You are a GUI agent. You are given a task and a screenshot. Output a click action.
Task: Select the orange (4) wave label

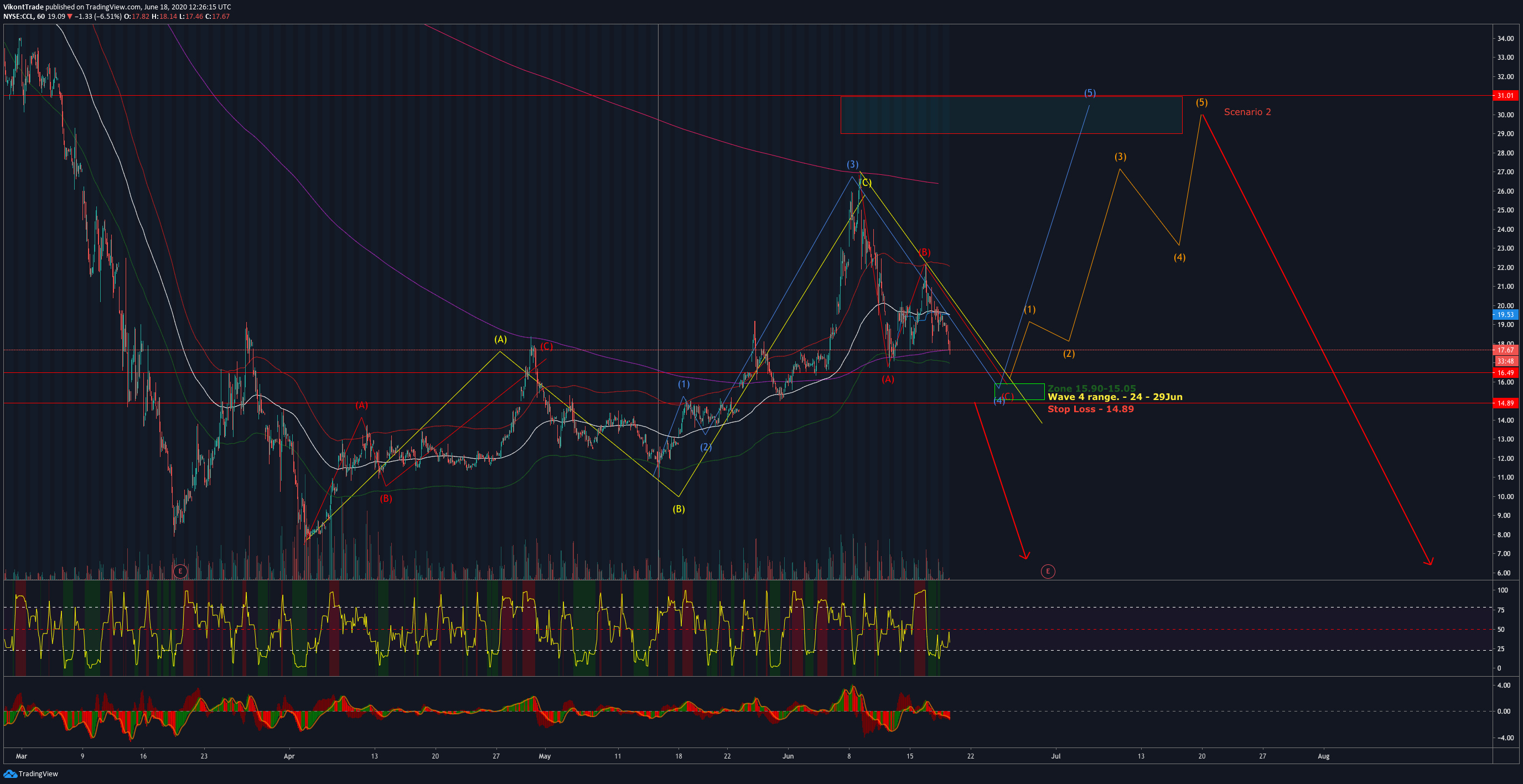(1179, 257)
